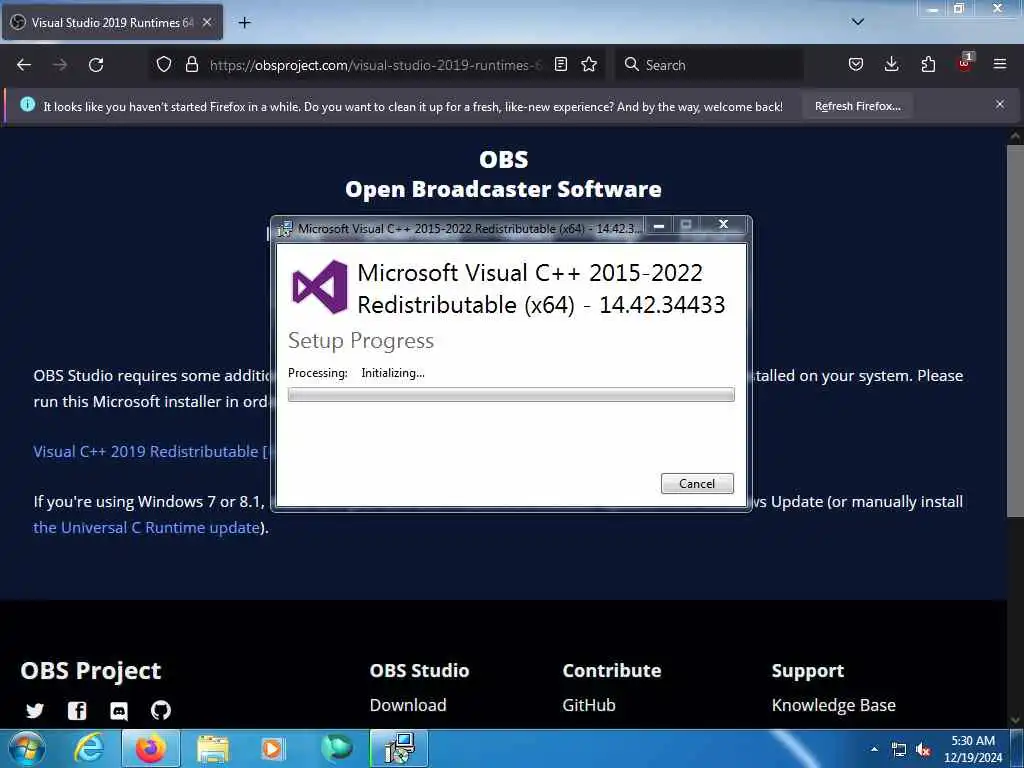Screen dimensions: 1024x768
Task: Open a new tab with the plus button
Action: [244, 23]
